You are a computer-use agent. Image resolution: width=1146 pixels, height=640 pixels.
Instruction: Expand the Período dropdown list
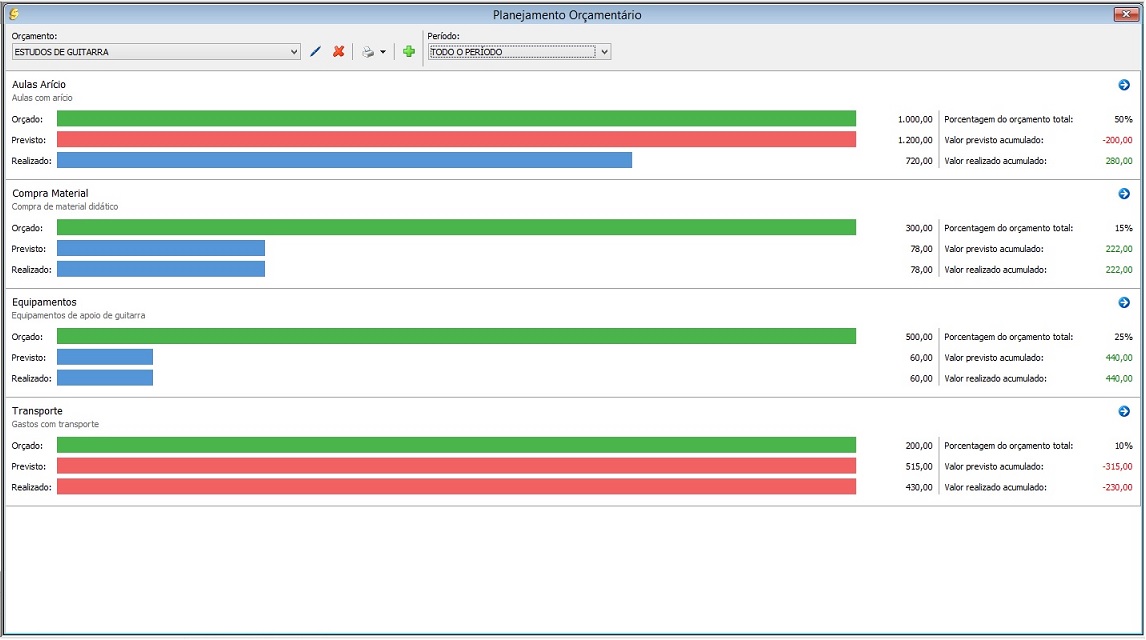[604, 52]
